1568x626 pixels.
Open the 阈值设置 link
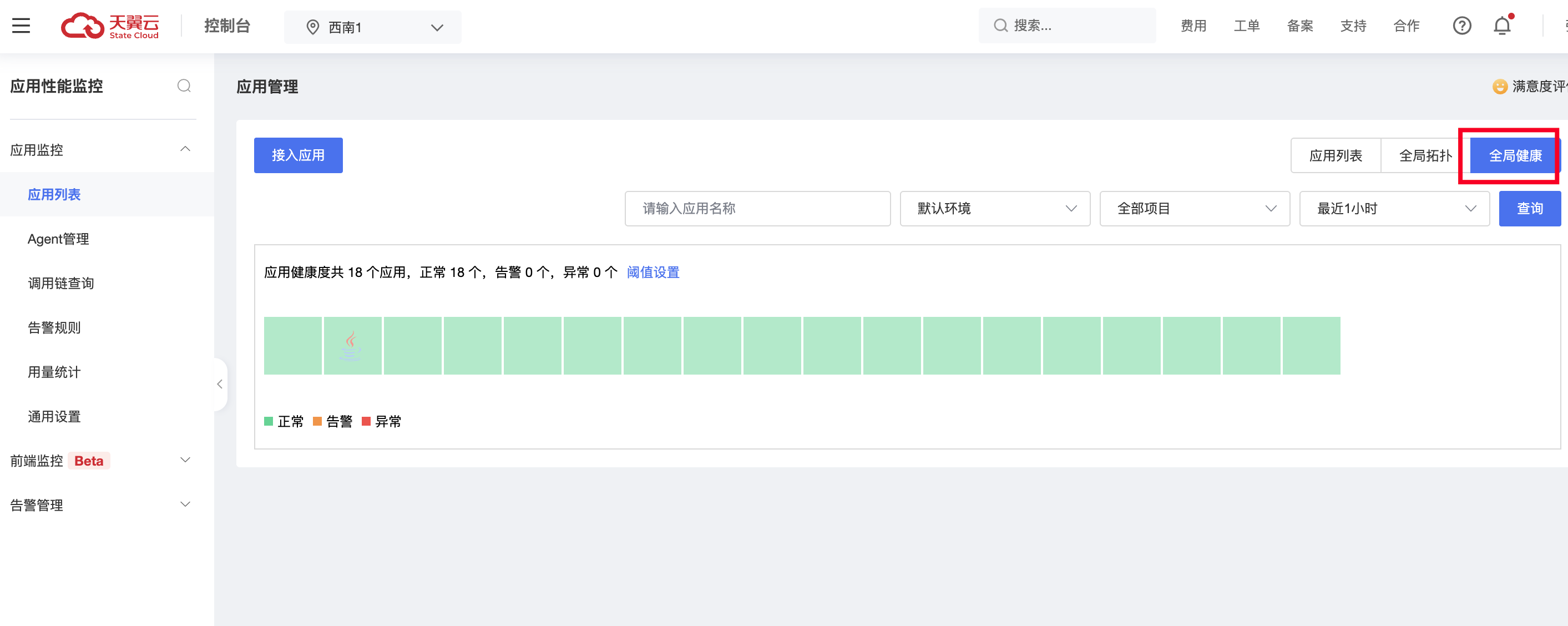tap(653, 272)
